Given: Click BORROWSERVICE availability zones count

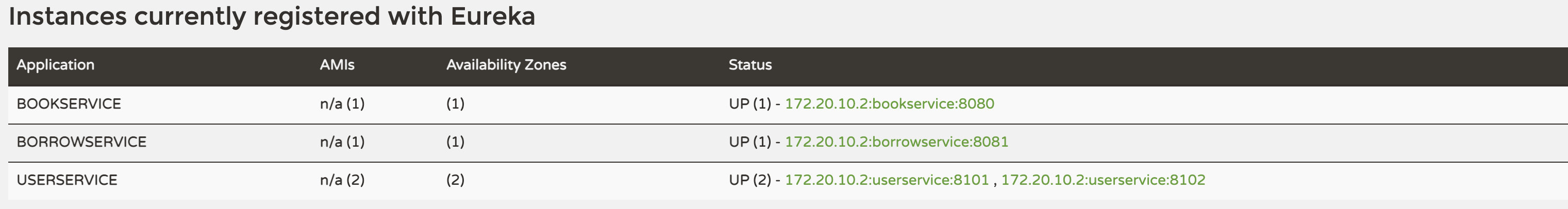Looking at the screenshot, I should (455, 142).
